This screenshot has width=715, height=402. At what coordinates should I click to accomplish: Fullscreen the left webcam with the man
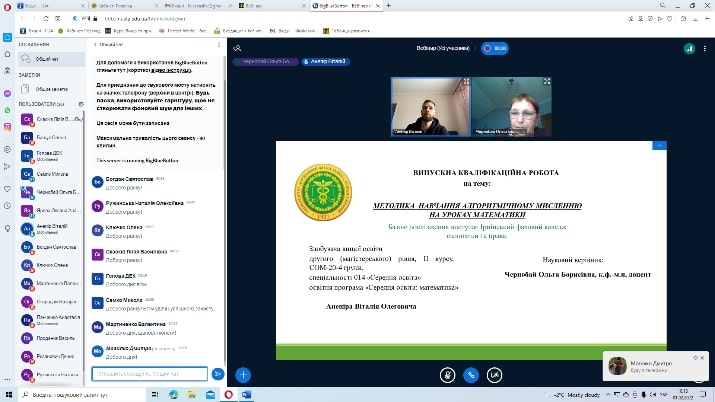coord(466,82)
